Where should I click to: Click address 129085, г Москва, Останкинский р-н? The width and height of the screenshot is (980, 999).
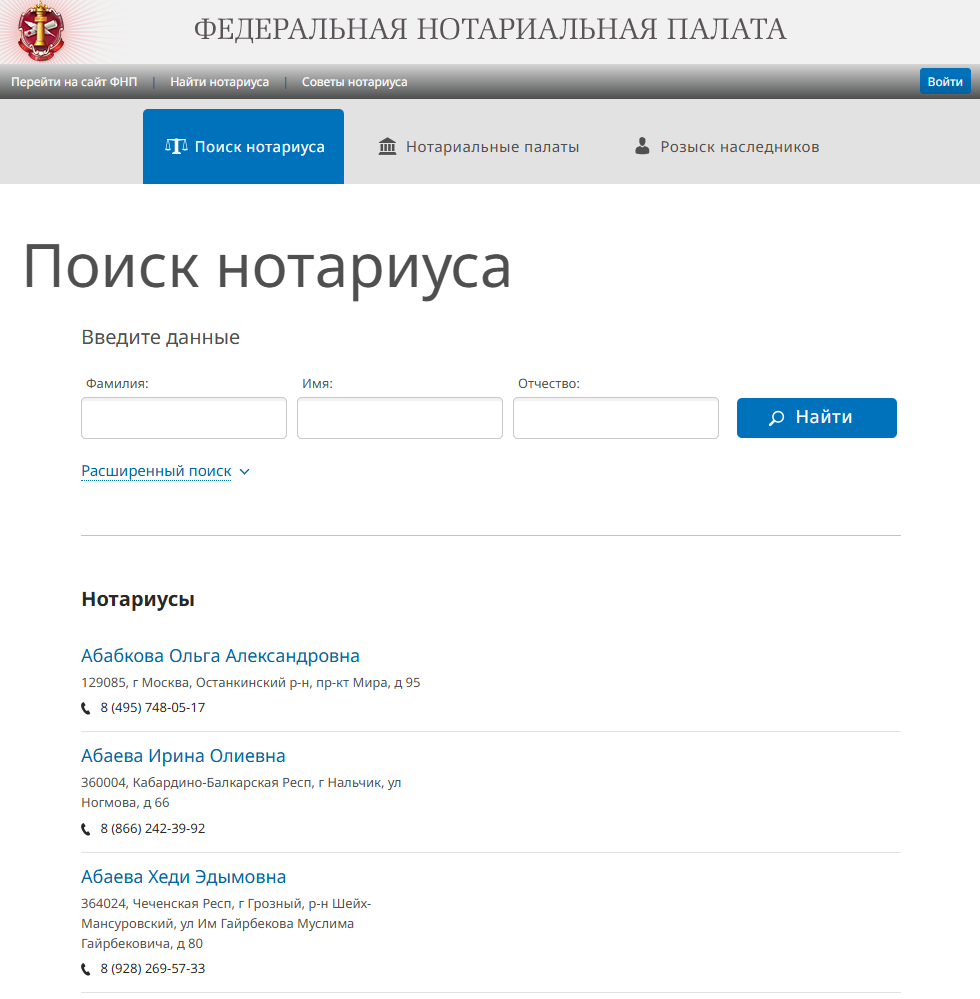point(250,683)
